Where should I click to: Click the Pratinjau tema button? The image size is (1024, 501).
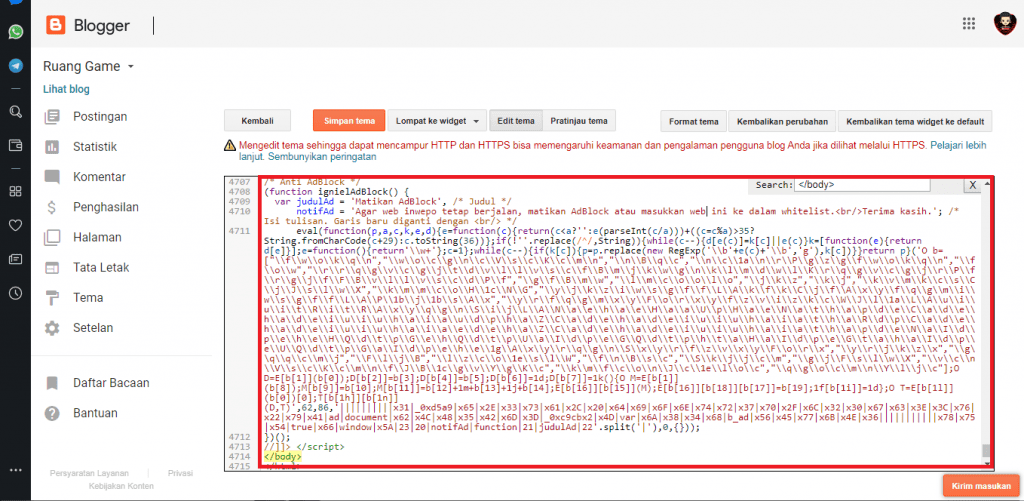pyautogui.click(x=579, y=121)
